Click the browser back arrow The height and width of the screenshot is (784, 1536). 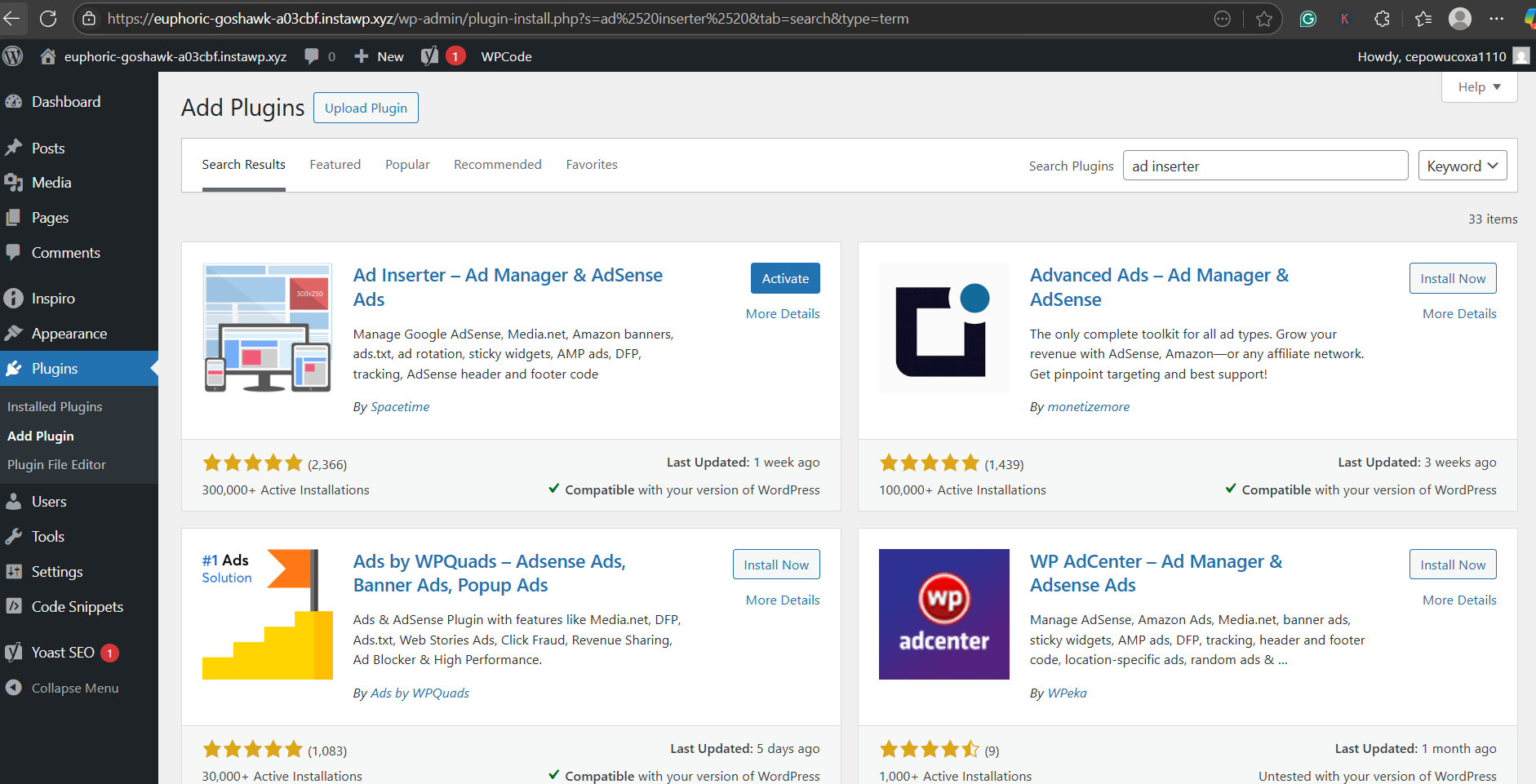click(x=11, y=18)
